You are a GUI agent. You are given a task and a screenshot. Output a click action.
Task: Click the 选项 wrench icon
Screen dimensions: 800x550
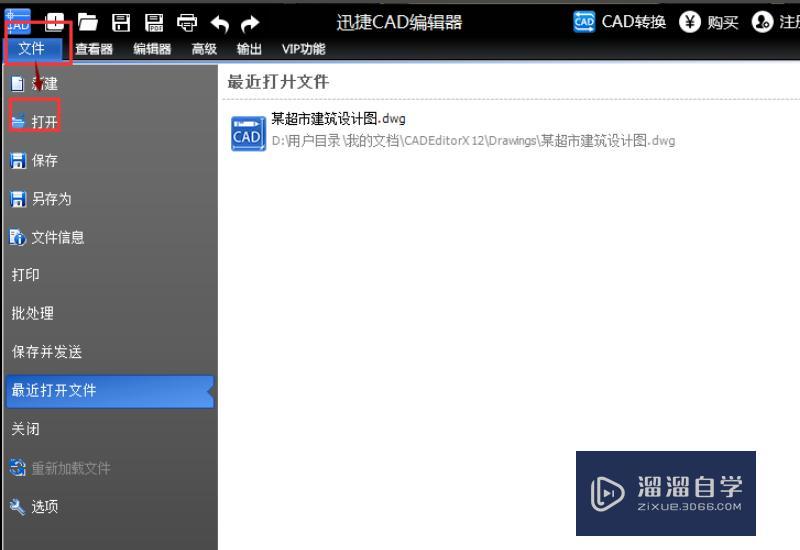coord(17,507)
